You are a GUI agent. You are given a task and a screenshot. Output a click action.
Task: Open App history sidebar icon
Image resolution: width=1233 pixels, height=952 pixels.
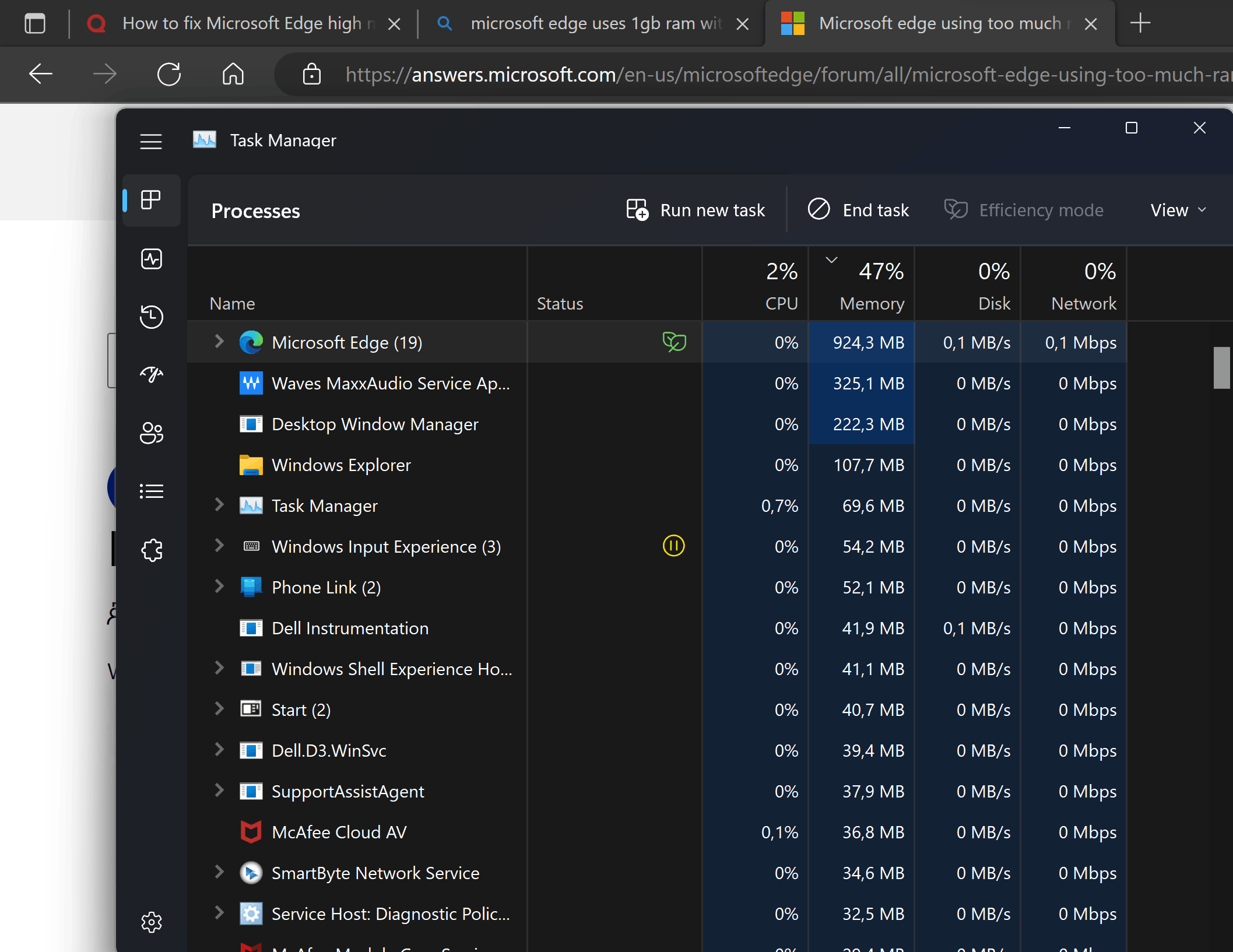click(152, 317)
